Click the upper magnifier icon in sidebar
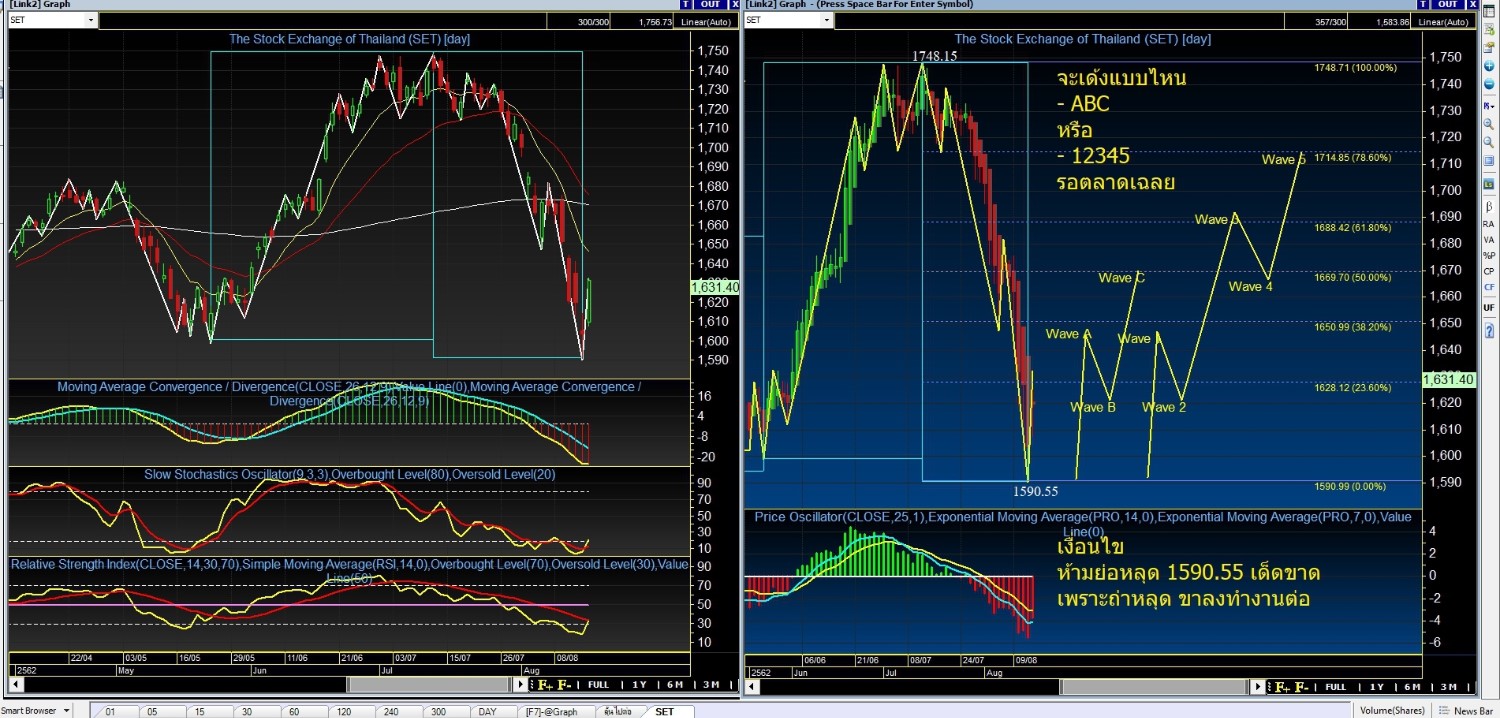 1489,125
